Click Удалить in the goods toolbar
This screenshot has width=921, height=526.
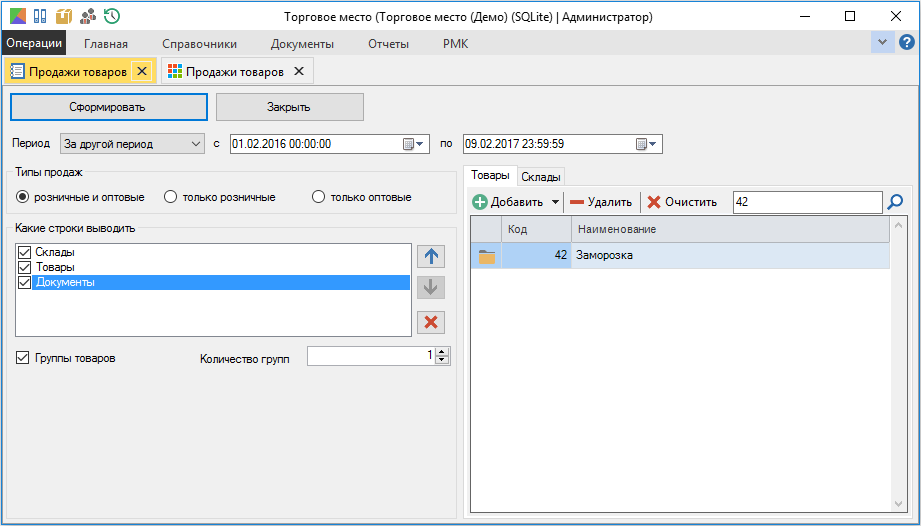tap(601, 202)
